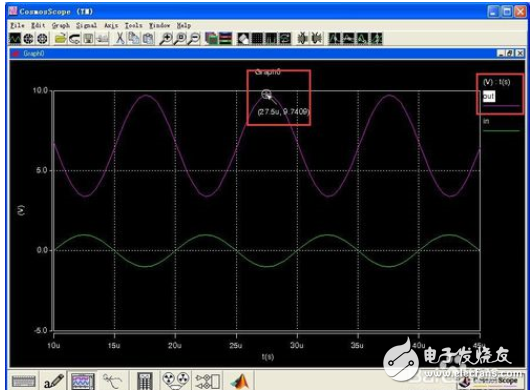Restore down the Graph0 inner window
Screen dimensions: 531x390
(x=510, y=53)
